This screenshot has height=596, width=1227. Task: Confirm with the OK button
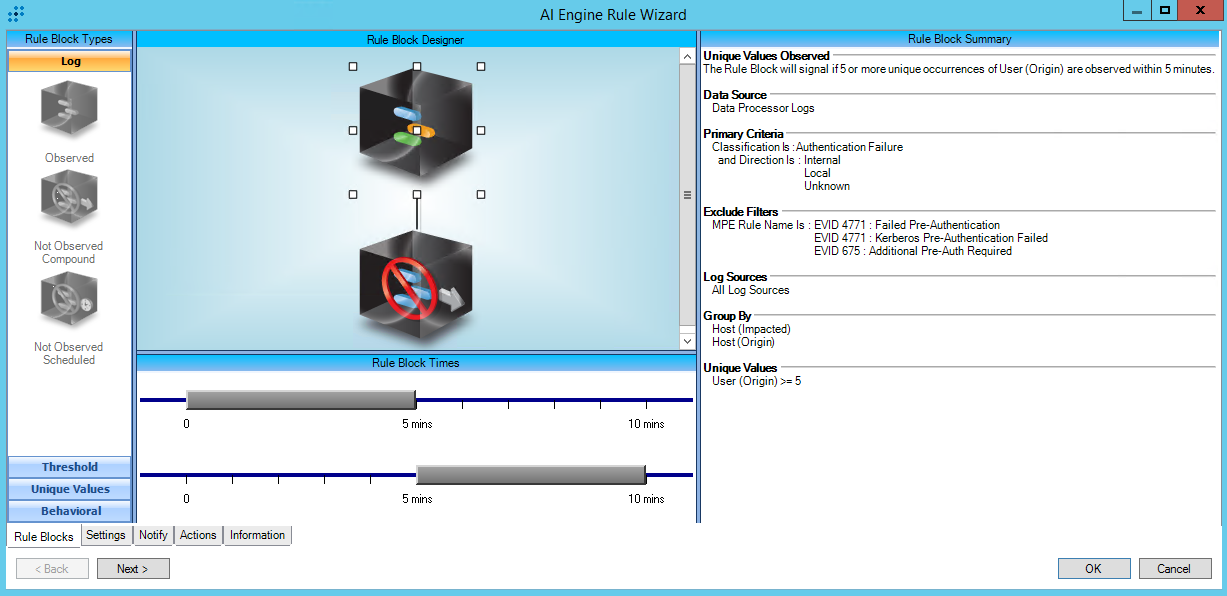[x=1093, y=568]
